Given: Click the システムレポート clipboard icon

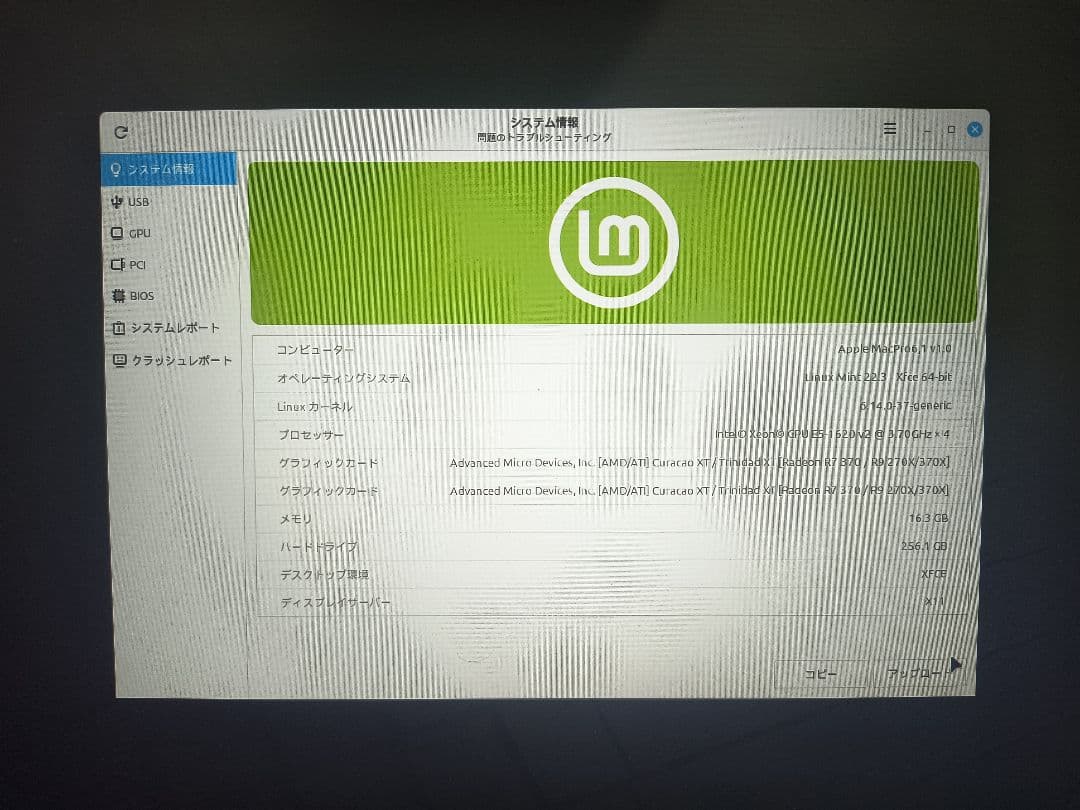Looking at the screenshot, I should (118, 328).
